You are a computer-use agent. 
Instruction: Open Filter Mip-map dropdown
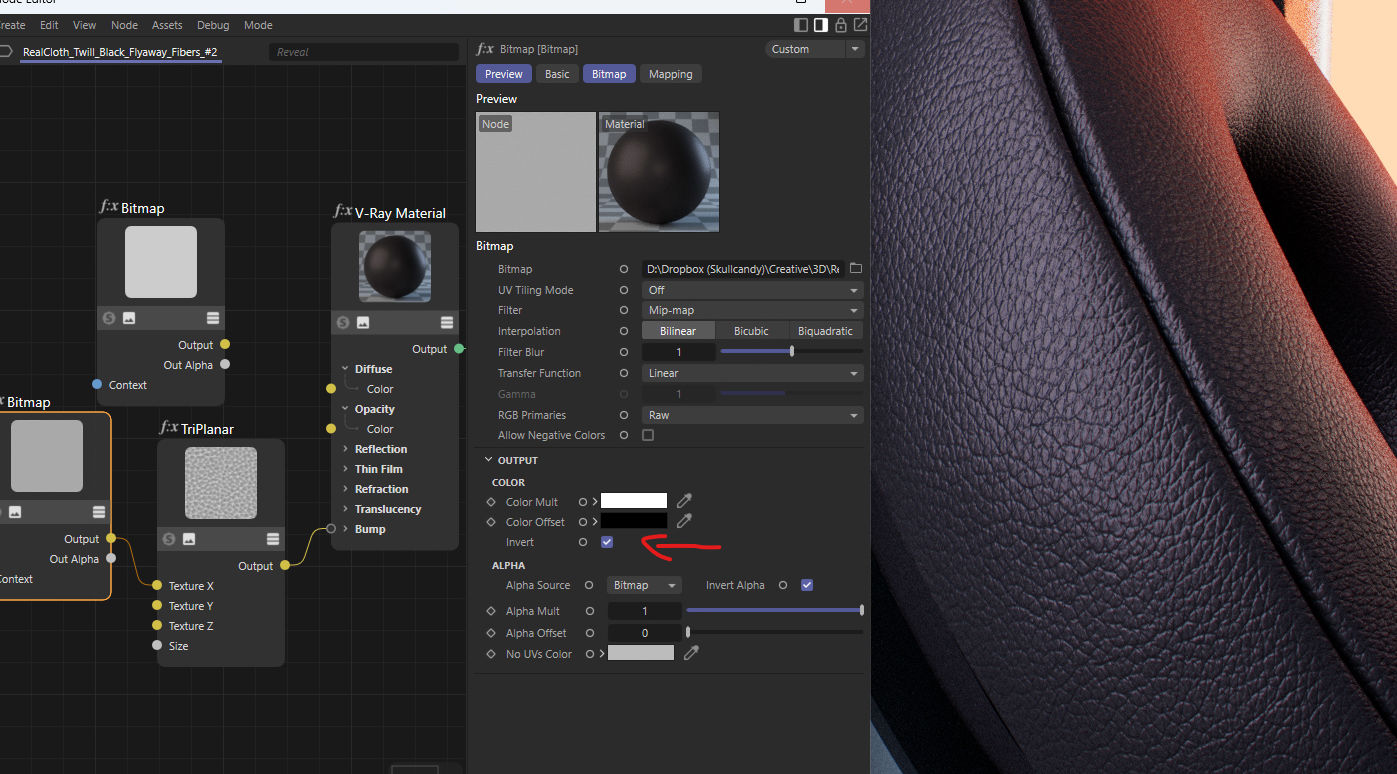click(752, 310)
